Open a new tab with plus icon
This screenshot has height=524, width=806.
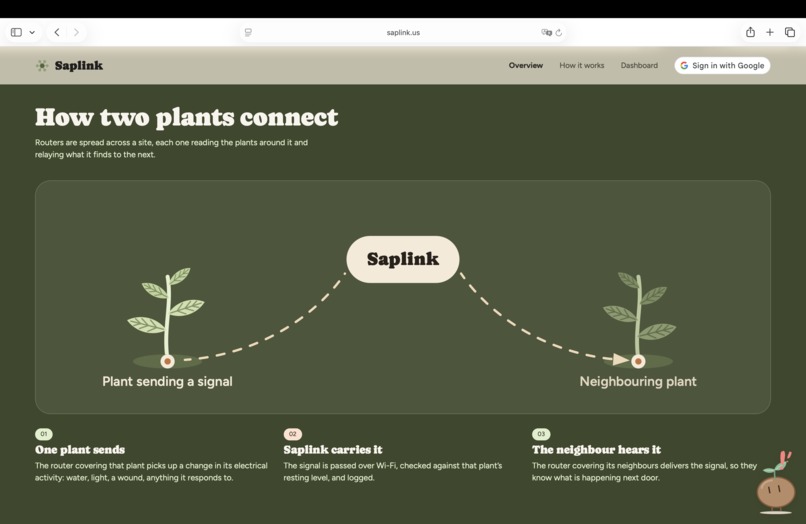770,32
